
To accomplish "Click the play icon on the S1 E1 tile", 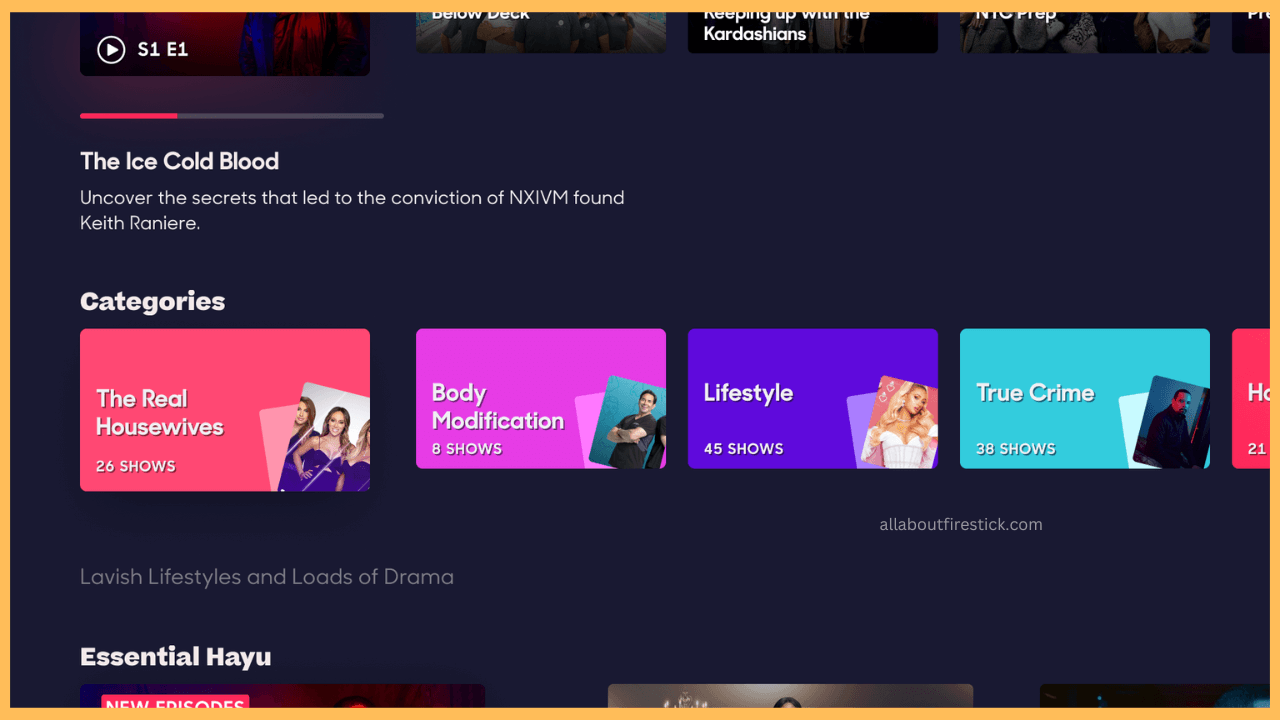I will coord(110,48).
